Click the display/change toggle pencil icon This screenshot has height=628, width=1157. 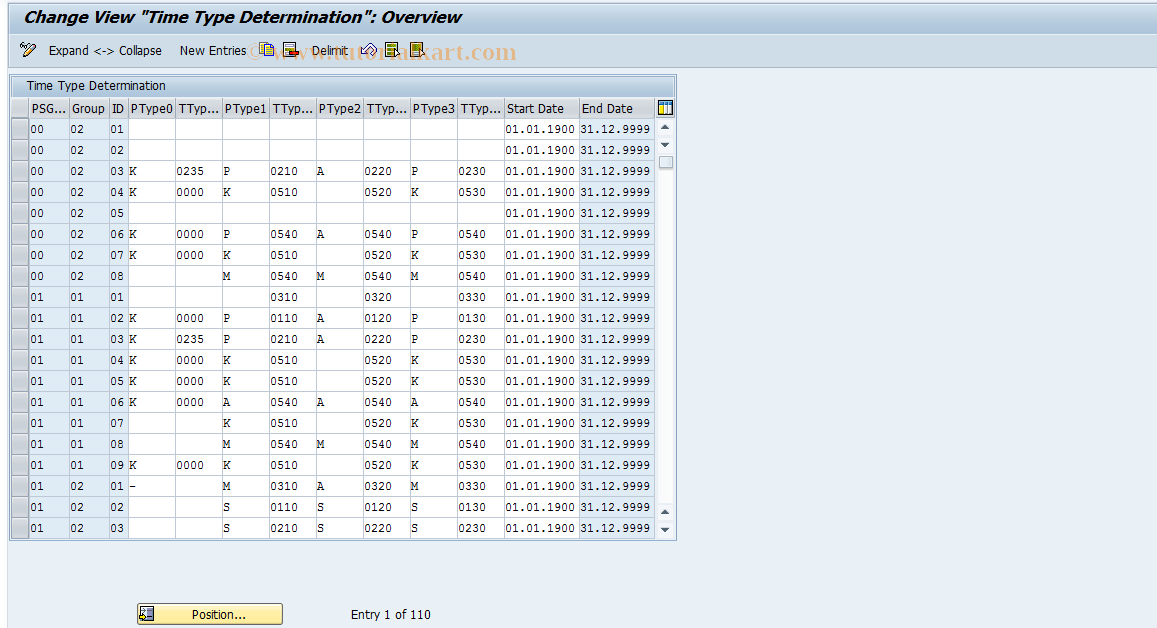(x=28, y=50)
